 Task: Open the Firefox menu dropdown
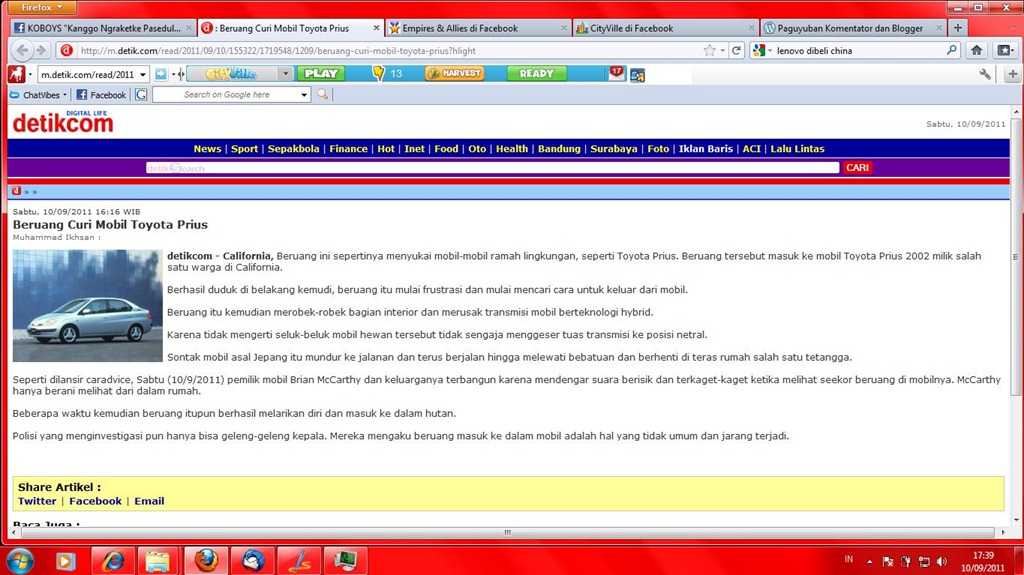tap(42, 7)
